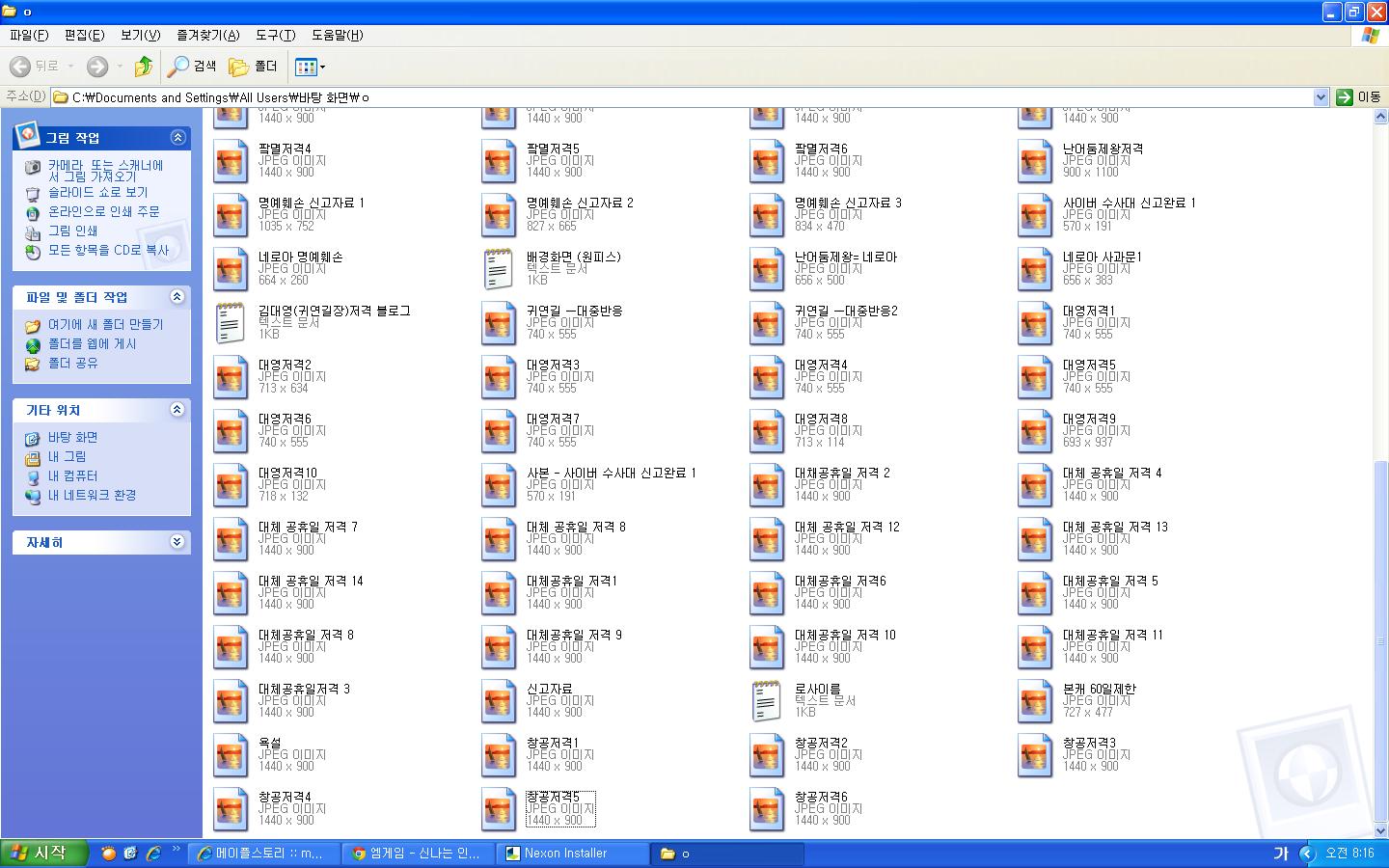Open the views button dropdown
Image resolution: width=1389 pixels, height=868 pixels.
311,67
